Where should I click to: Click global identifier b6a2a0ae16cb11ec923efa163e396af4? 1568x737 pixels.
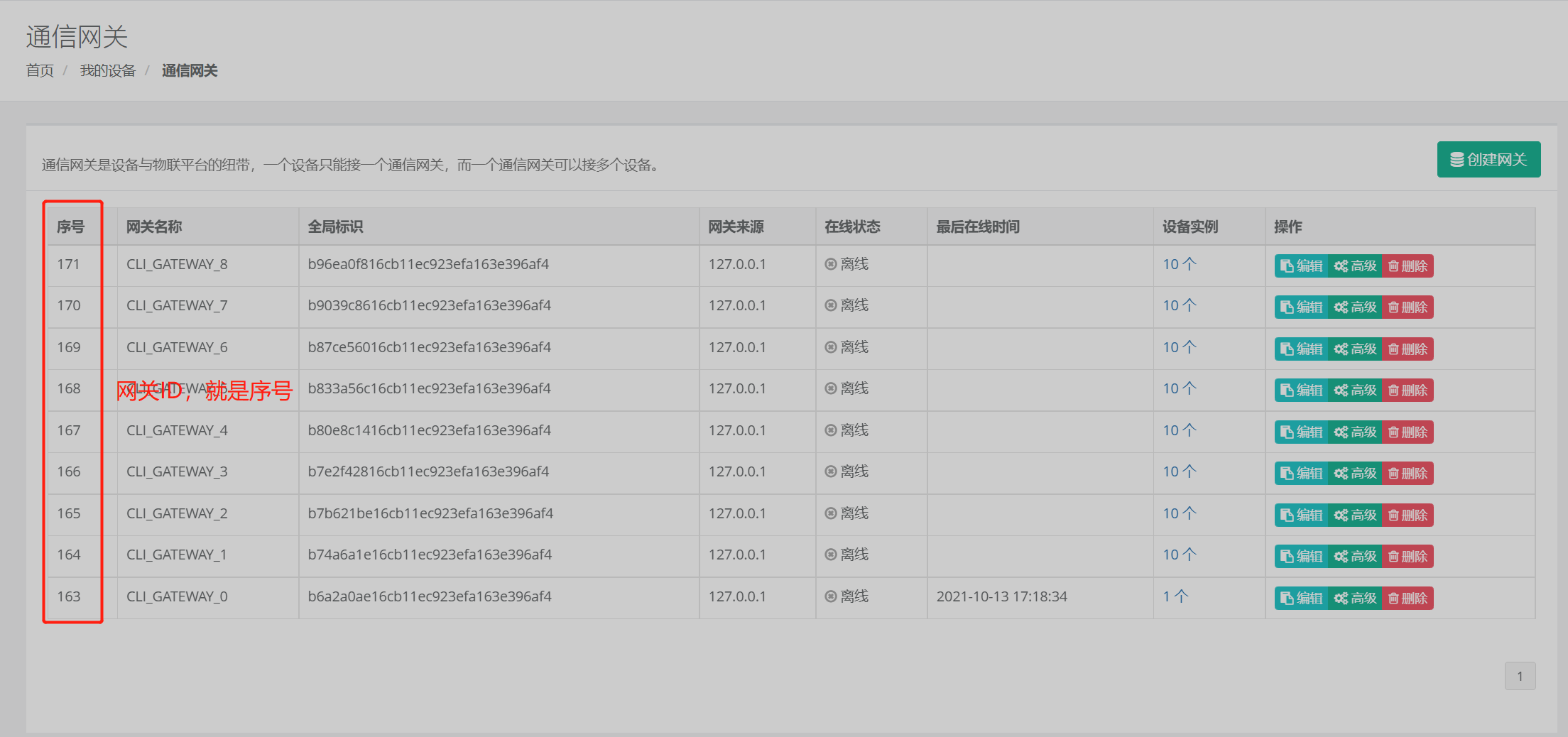click(430, 596)
